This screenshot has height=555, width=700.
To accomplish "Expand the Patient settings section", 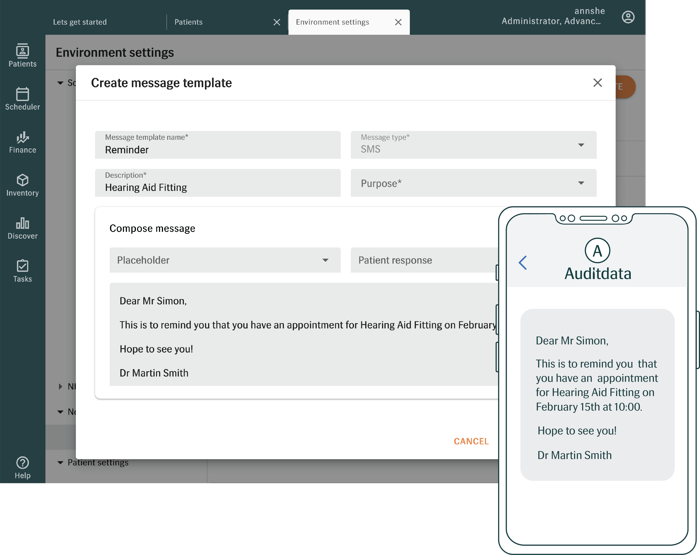I will coord(98,463).
